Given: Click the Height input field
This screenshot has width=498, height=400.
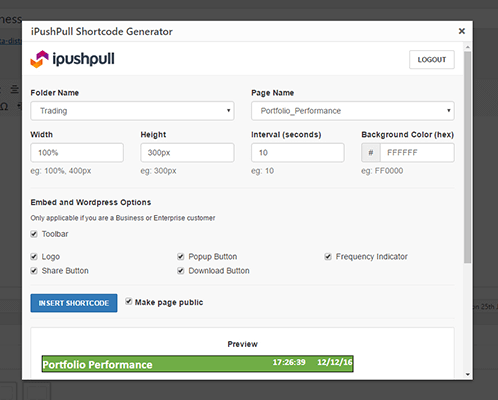Looking at the screenshot, I should pos(187,153).
